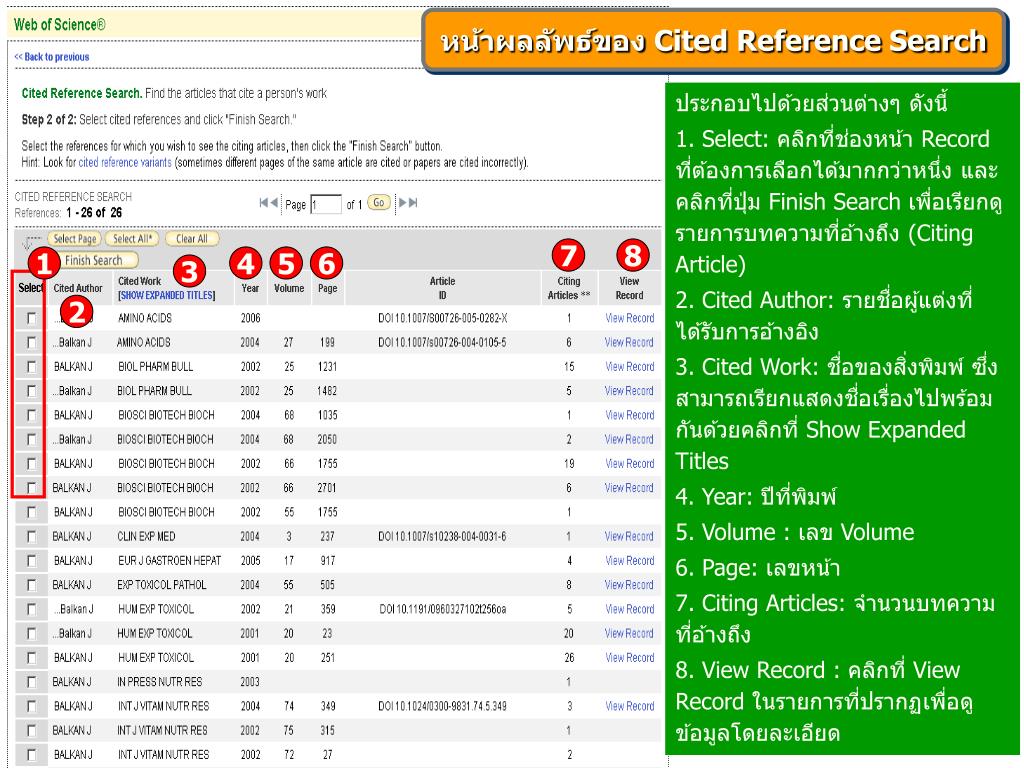Click the Clear All button

[x=191, y=239]
